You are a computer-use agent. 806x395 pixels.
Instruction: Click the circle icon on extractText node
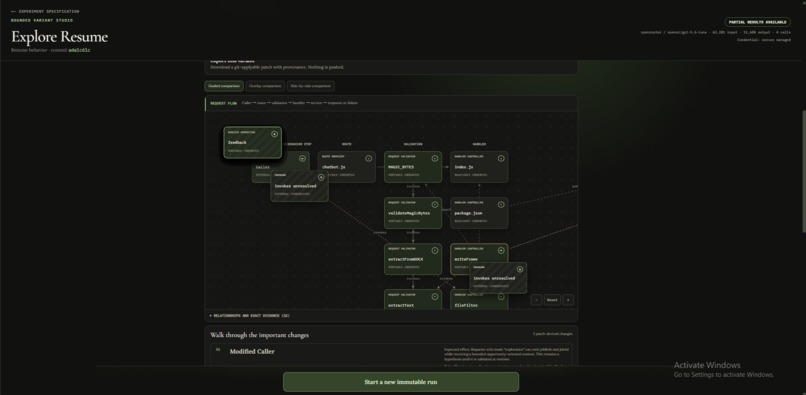pyautogui.click(x=435, y=296)
